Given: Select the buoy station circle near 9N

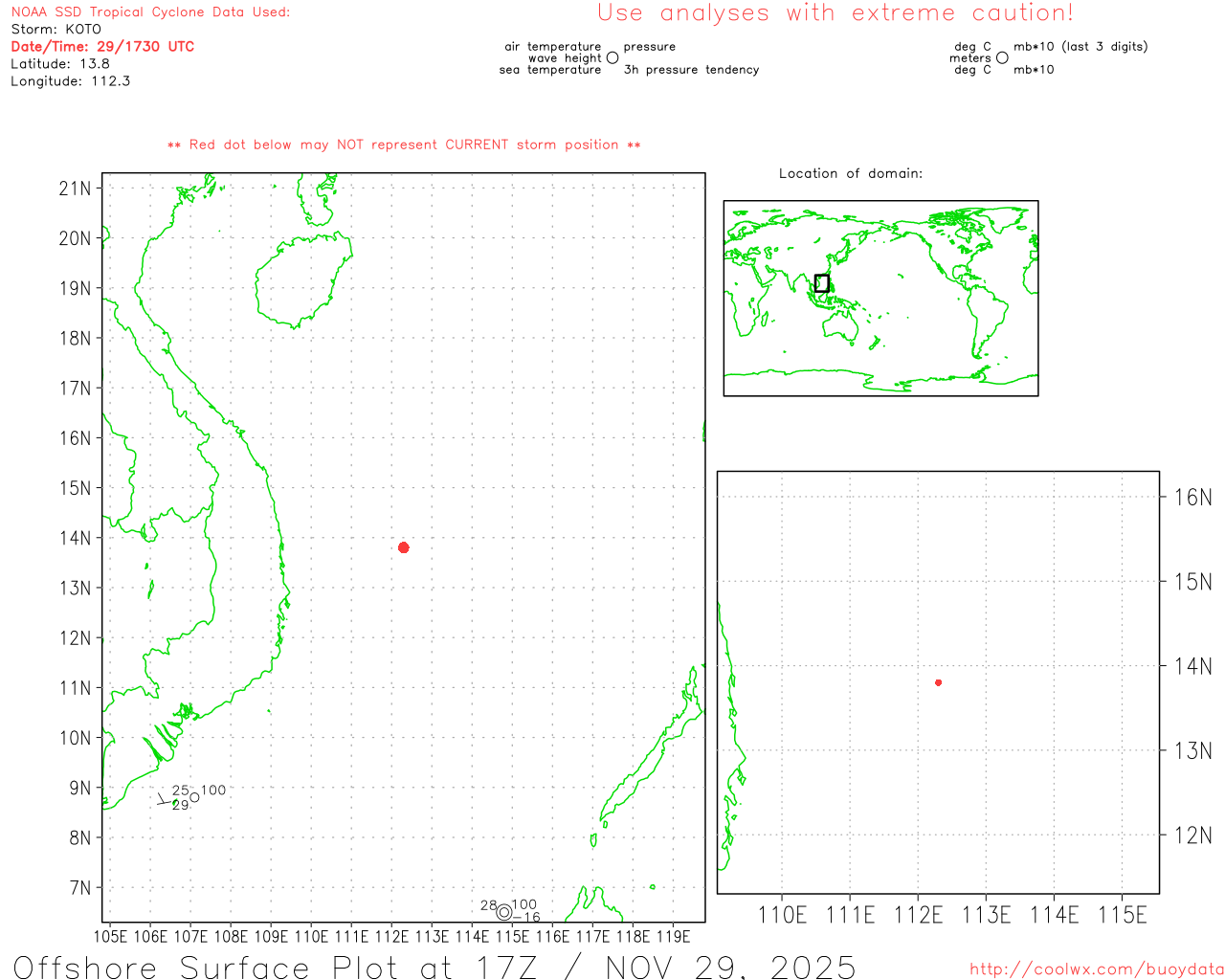Looking at the screenshot, I should click(194, 797).
